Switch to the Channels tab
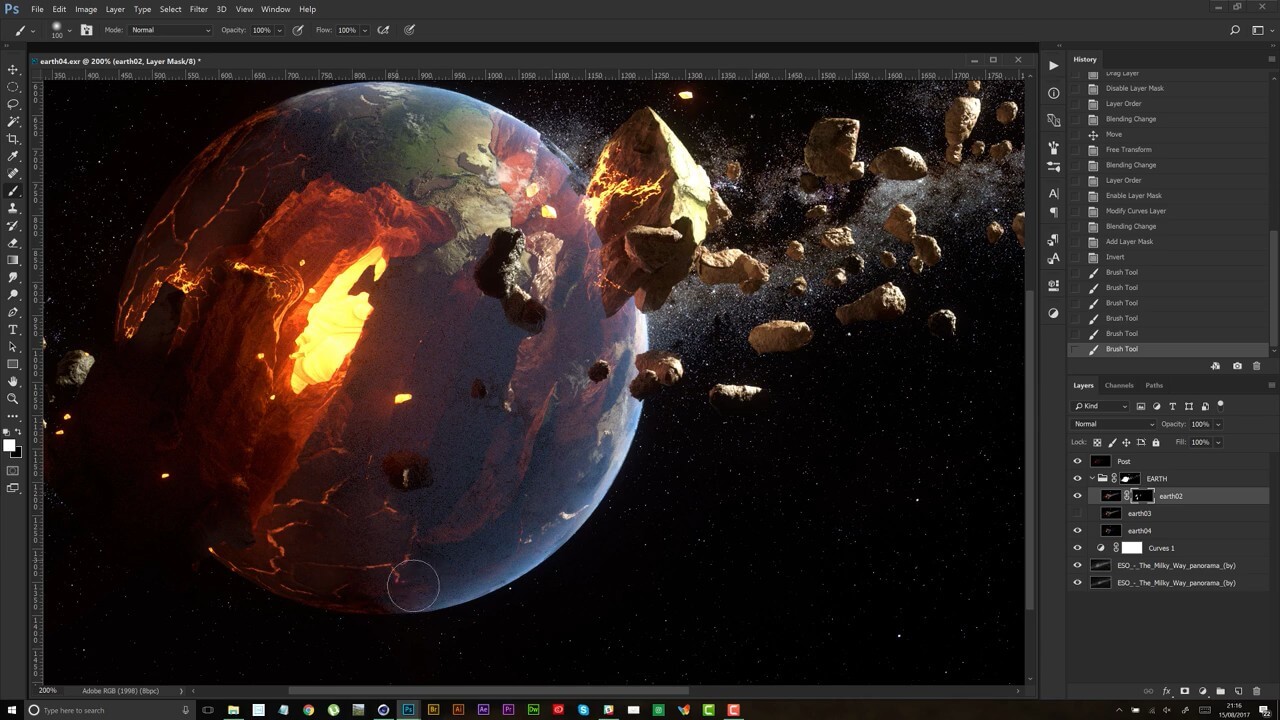Image resolution: width=1280 pixels, height=720 pixels. point(1118,385)
